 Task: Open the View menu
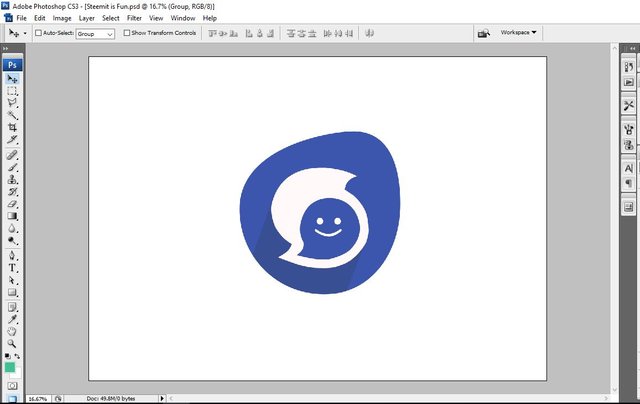[x=156, y=18]
